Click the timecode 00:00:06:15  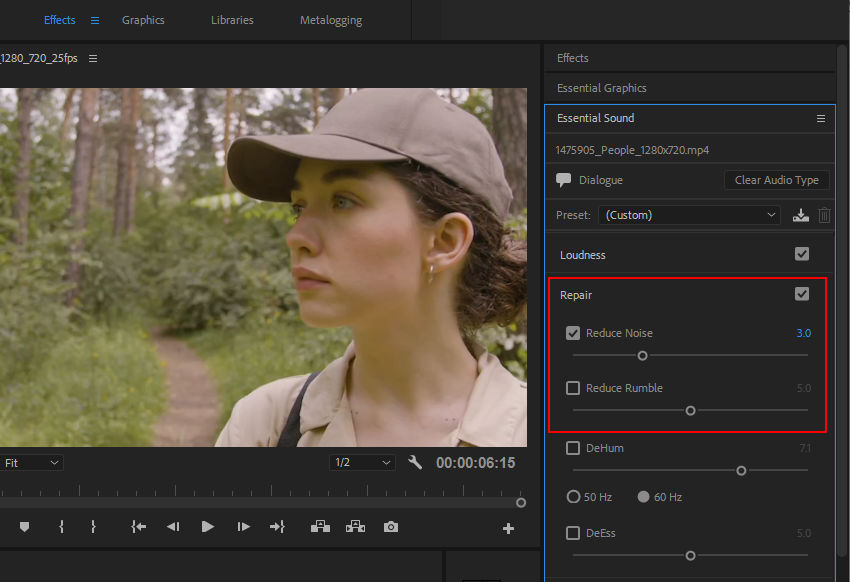point(475,463)
